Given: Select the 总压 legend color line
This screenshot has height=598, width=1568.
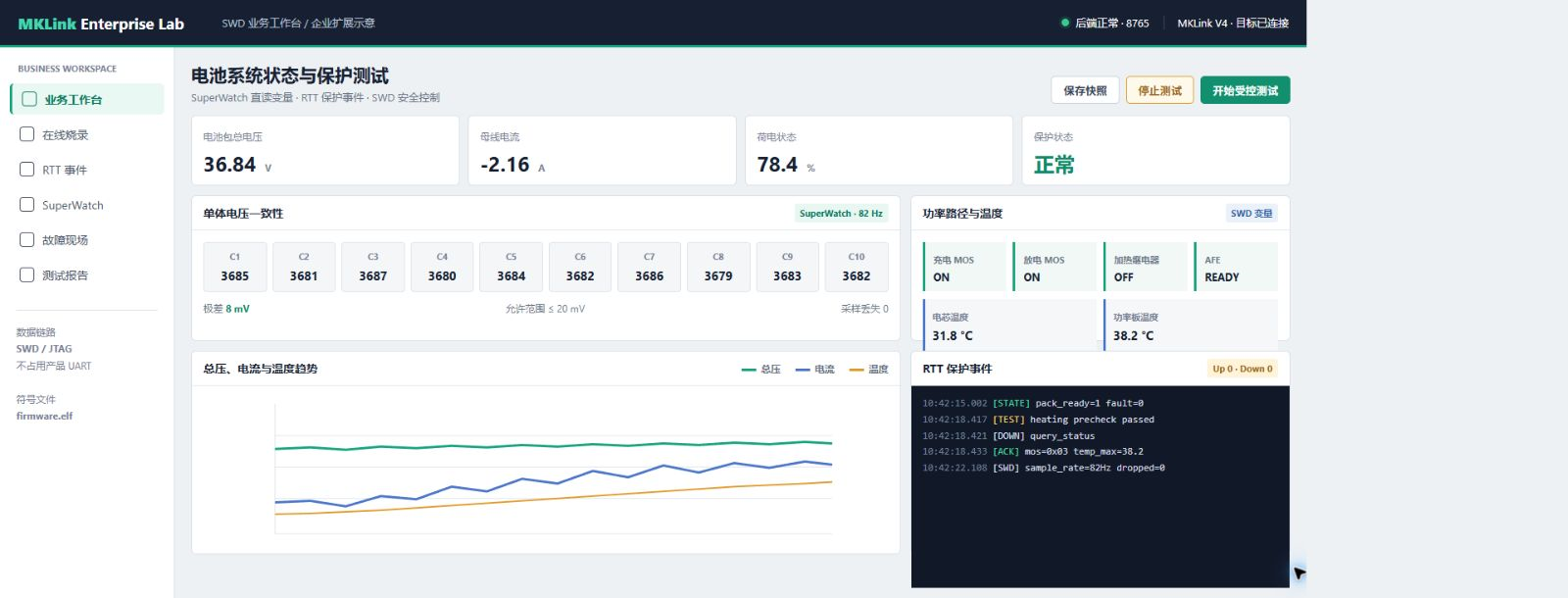Looking at the screenshot, I should pyautogui.click(x=749, y=370).
